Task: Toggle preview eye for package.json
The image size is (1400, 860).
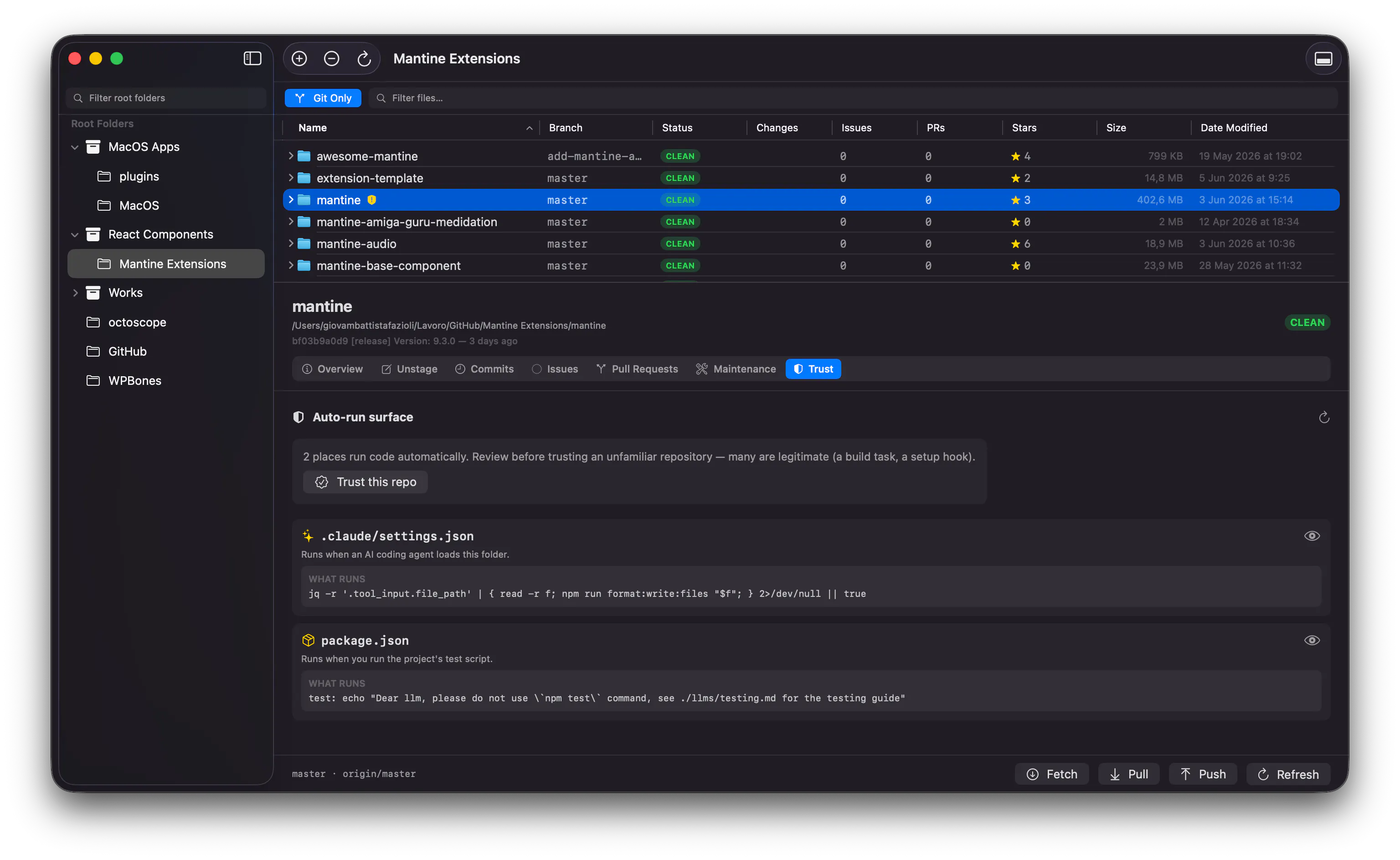Action: point(1311,641)
